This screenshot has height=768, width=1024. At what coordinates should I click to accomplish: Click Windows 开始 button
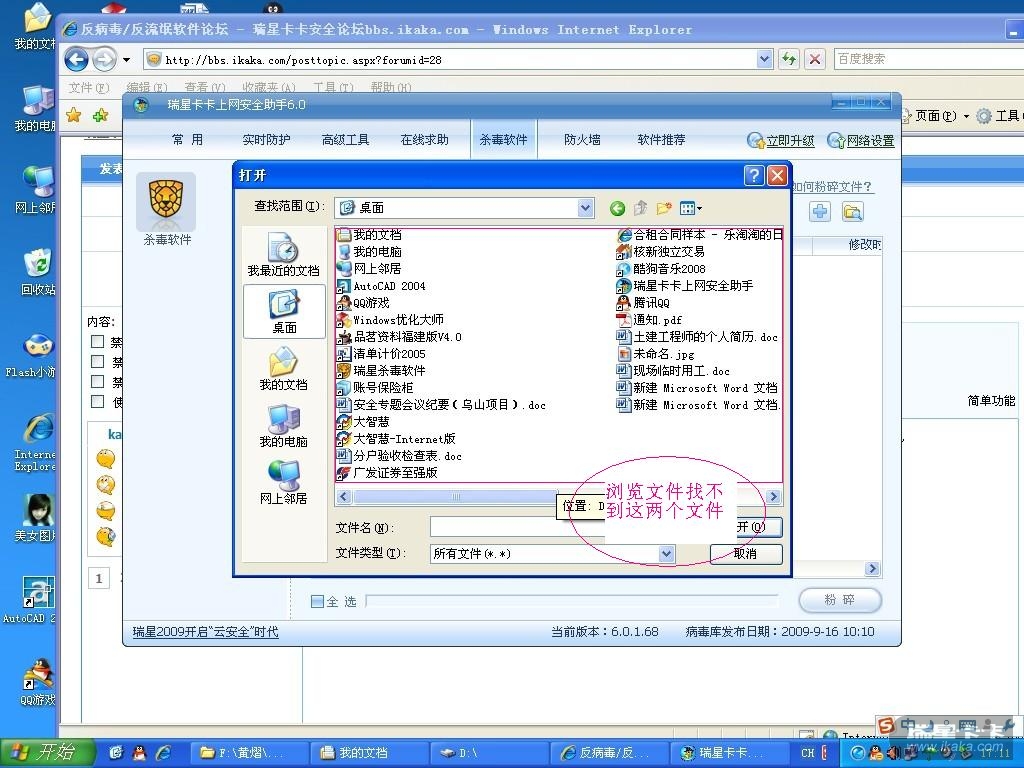pos(47,753)
